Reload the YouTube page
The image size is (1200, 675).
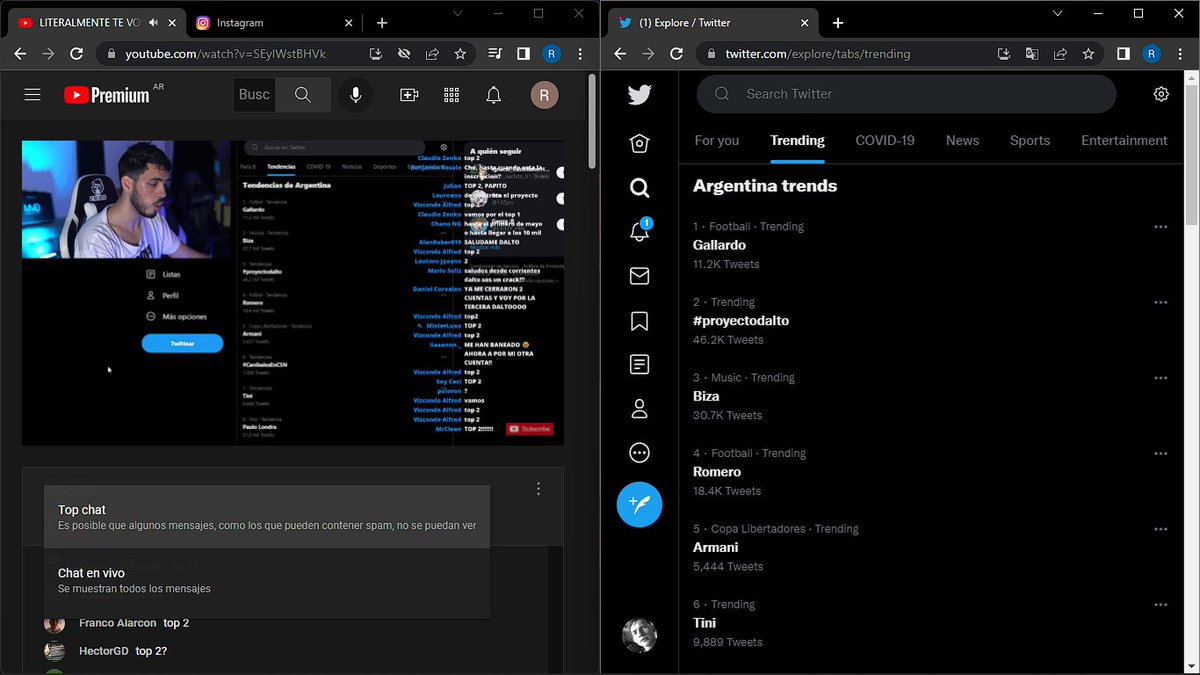click(76, 54)
